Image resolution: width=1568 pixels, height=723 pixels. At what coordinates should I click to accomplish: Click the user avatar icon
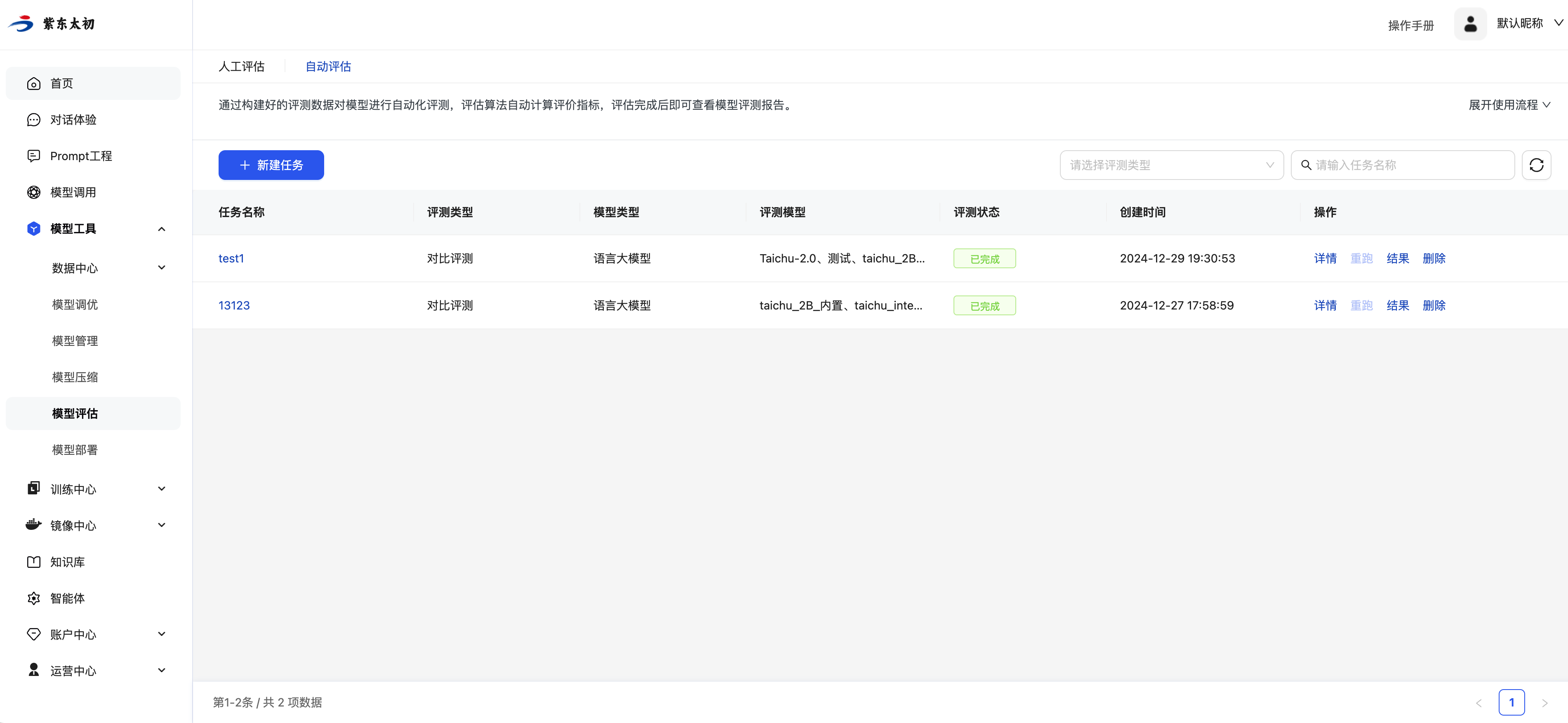point(1470,24)
